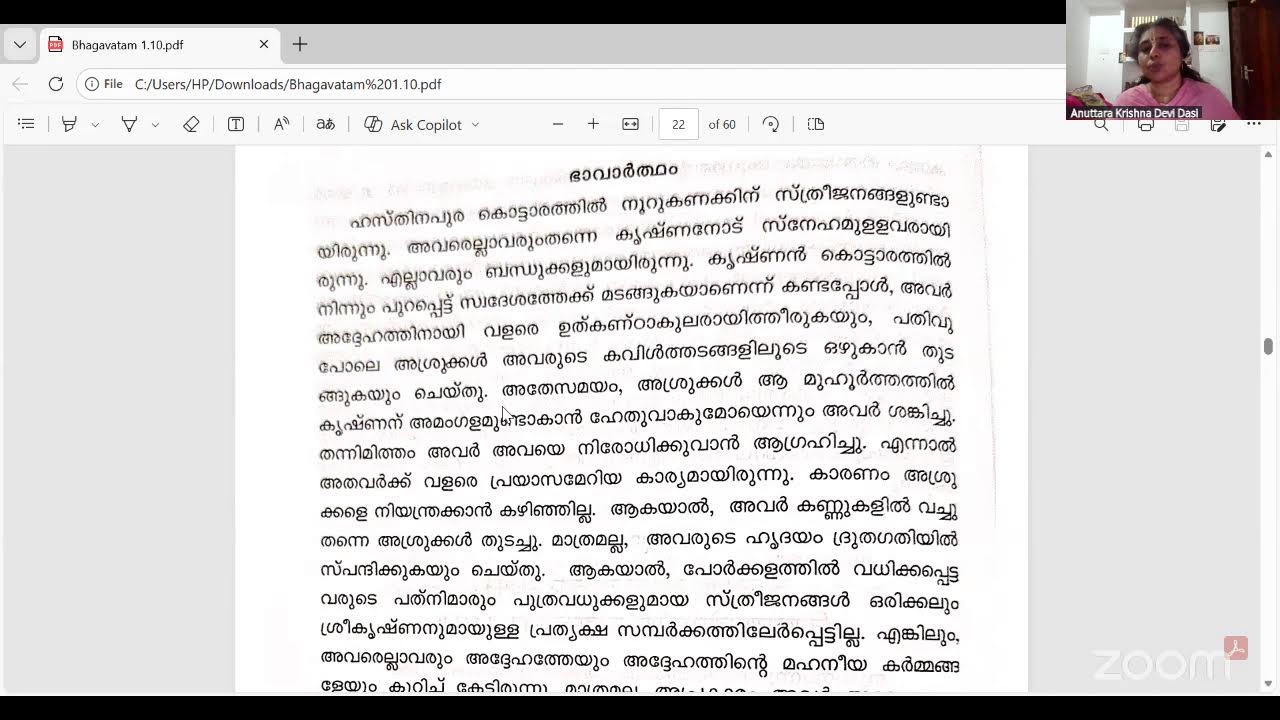
Task: Click the vertical scrollbar thumb
Action: coord(1268,346)
